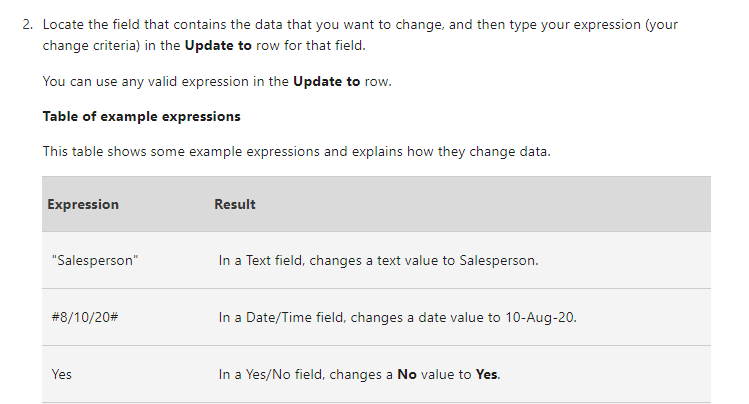Click bold 'Update to' in the second sentence

point(326,82)
